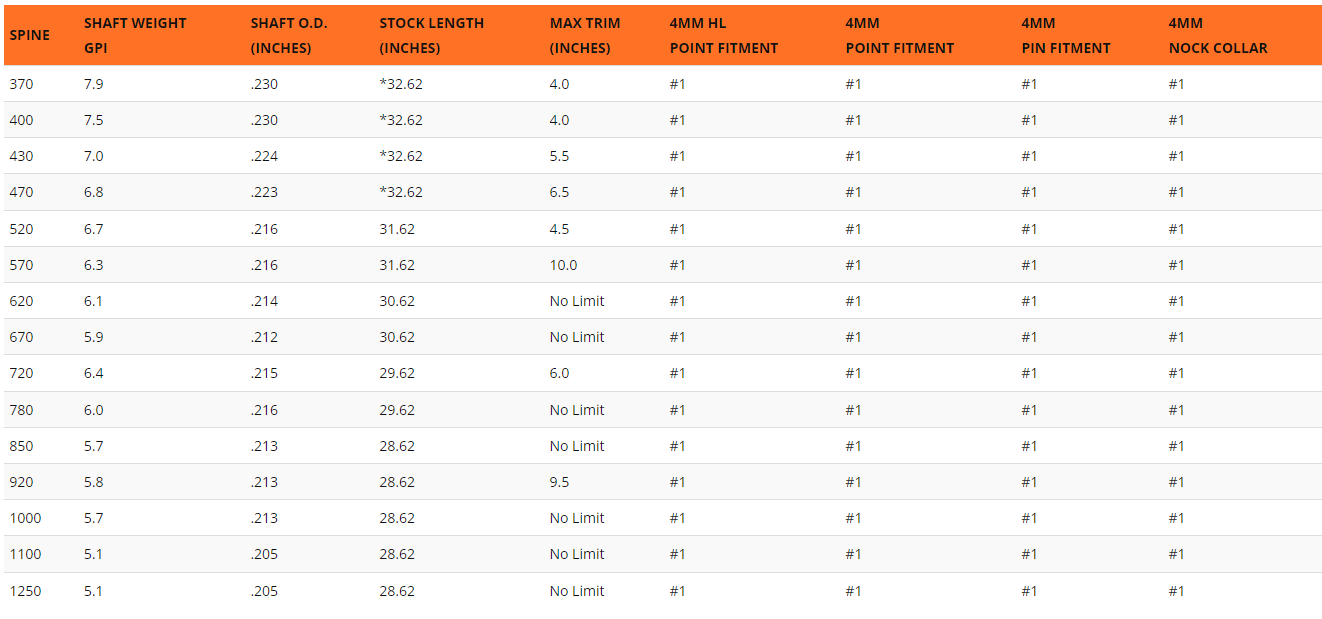
Task: Select the 1250 spine cell
Action: [25, 591]
